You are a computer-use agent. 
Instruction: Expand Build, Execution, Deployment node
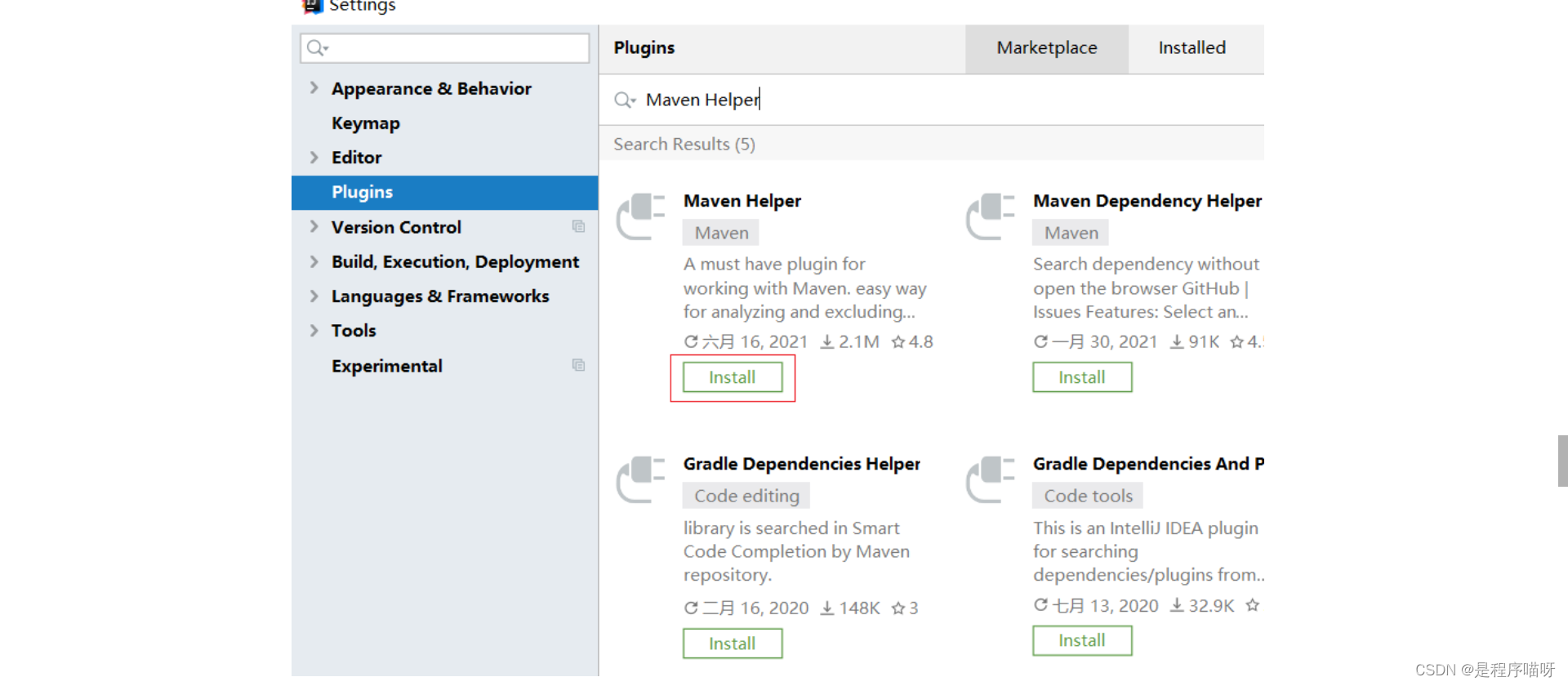(314, 261)
